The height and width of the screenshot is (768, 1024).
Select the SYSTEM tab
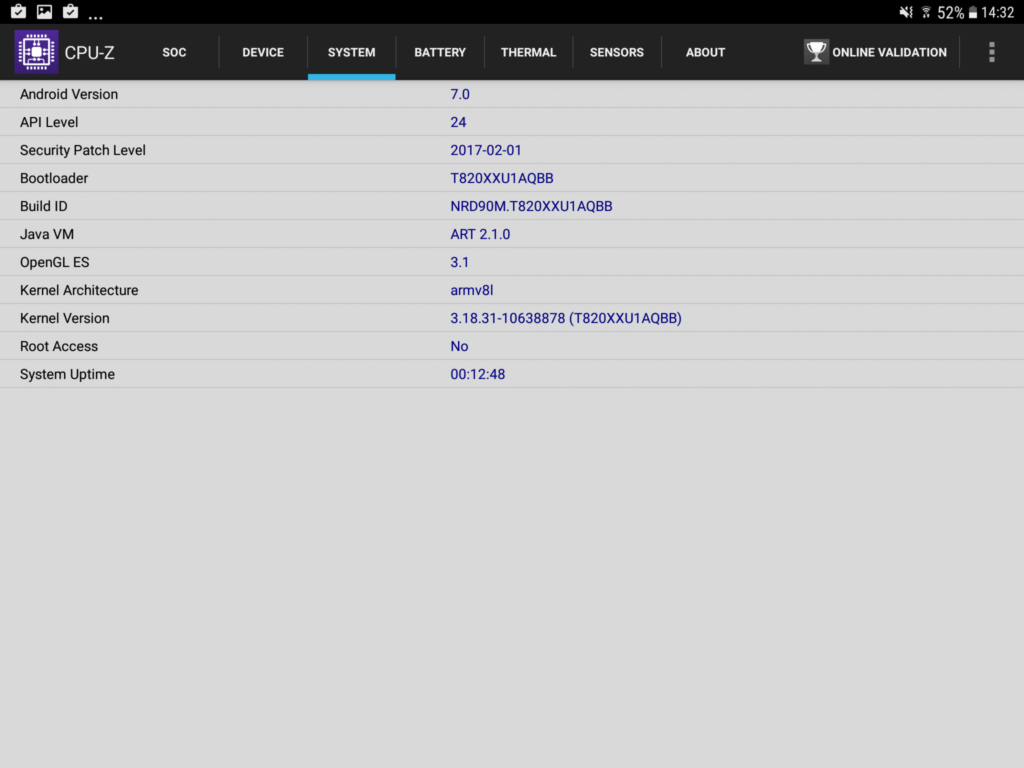351,52
